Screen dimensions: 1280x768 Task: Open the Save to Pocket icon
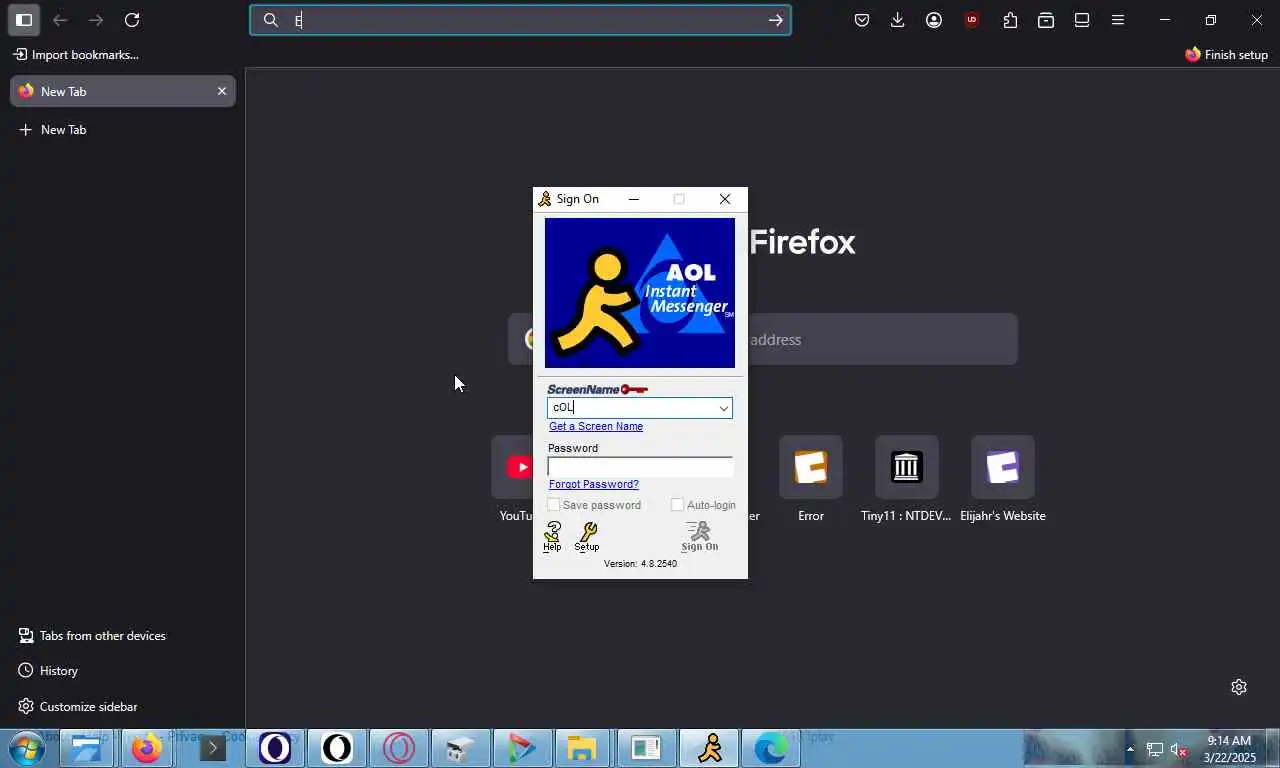pyautogui.click(x=862, y=20)
